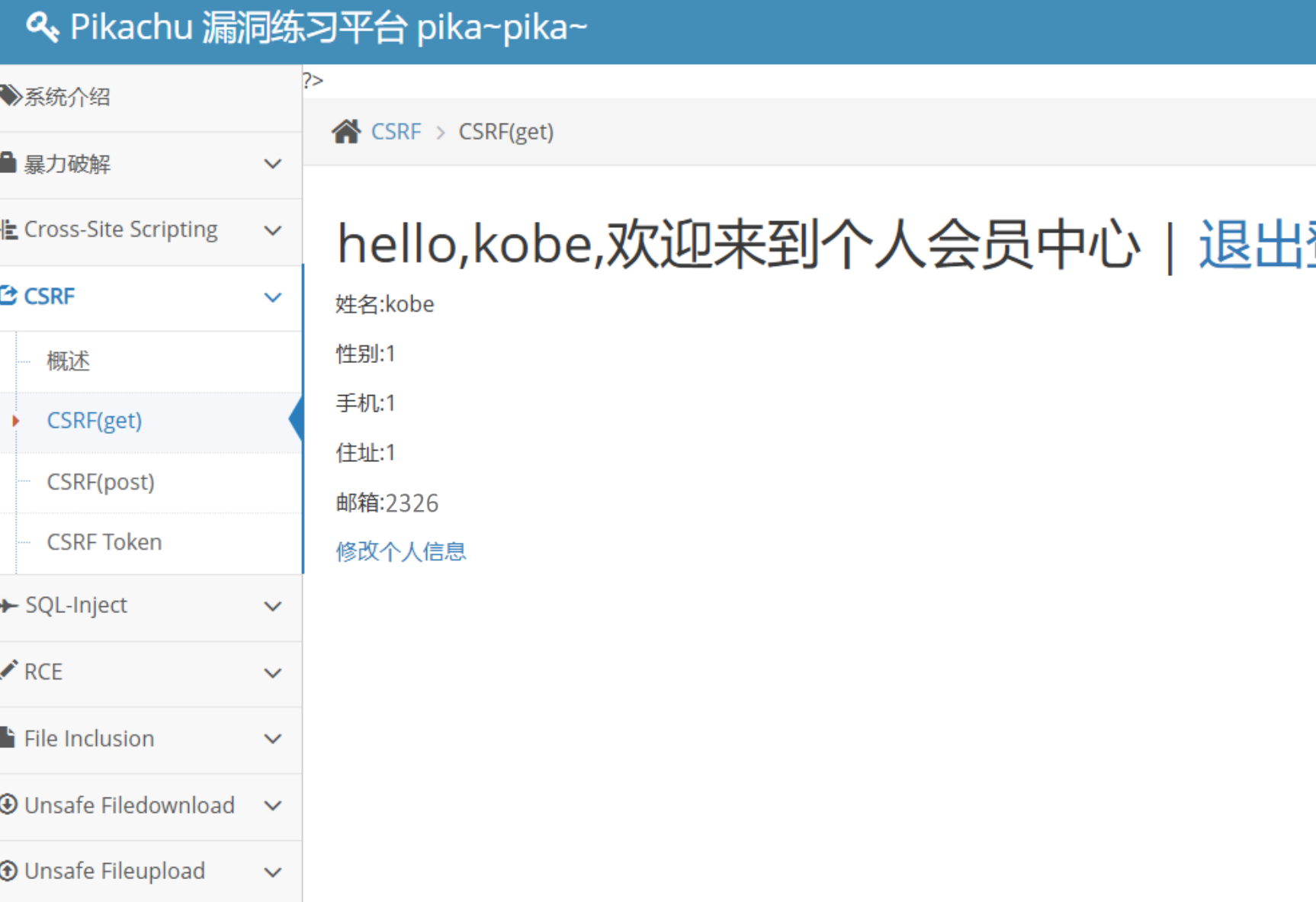This screenshot has height=902, width=1316.
Task: Click the CSRF share icon in sidebar
Action: 9,295
